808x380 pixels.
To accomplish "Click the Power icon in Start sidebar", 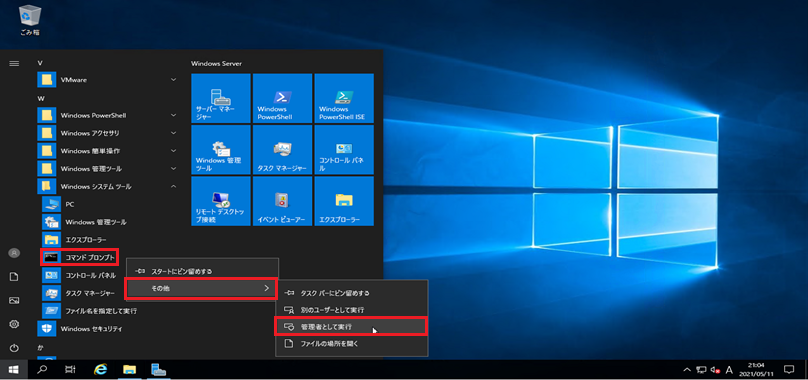I will coord(14,348).
